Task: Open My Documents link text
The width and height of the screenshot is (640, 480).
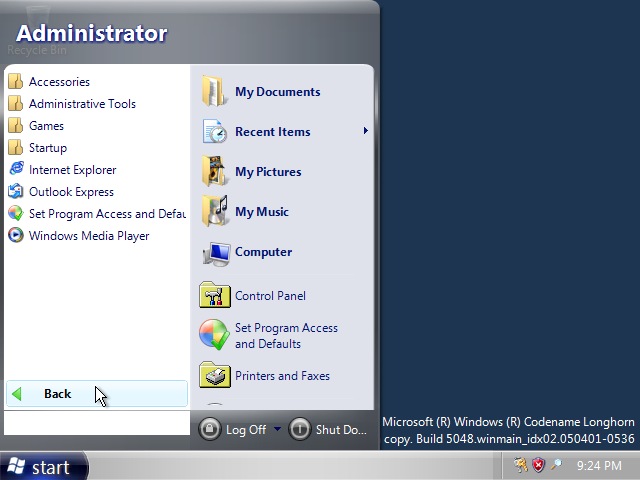Action: (278, 92)
